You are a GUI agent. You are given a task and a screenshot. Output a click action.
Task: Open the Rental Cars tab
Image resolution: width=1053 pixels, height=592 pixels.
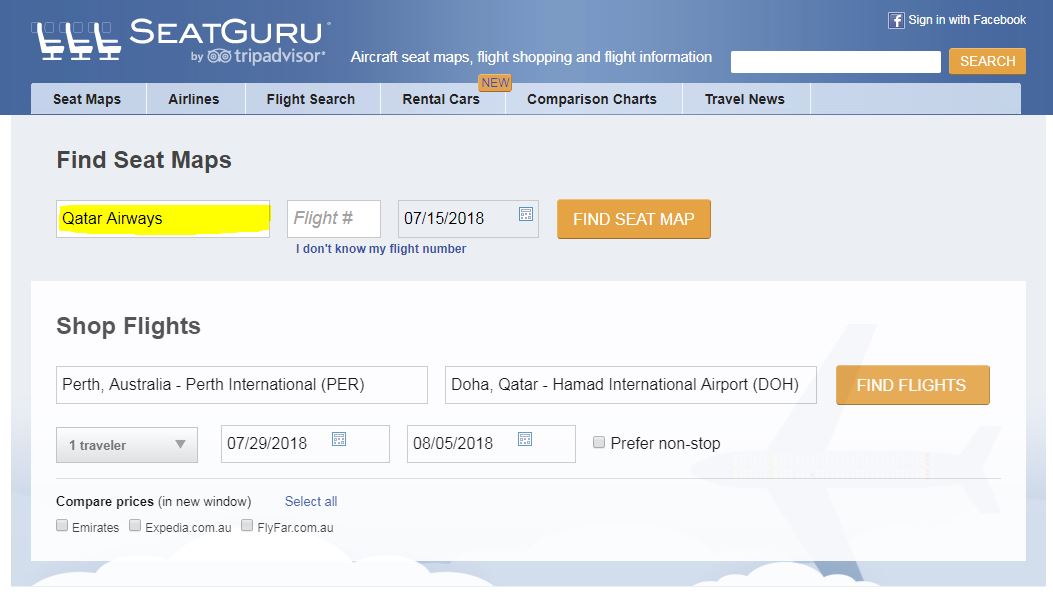441,99
